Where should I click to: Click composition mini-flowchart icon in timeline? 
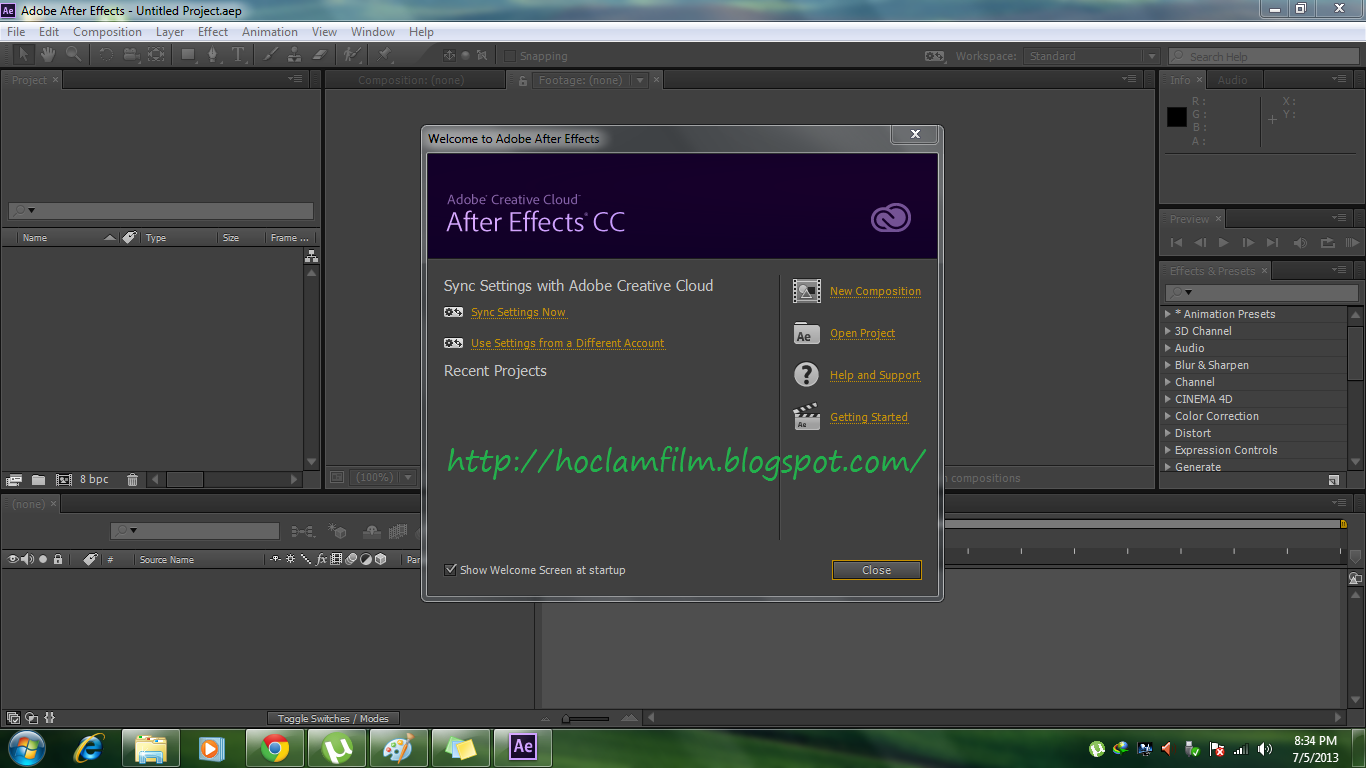[303, 532]
